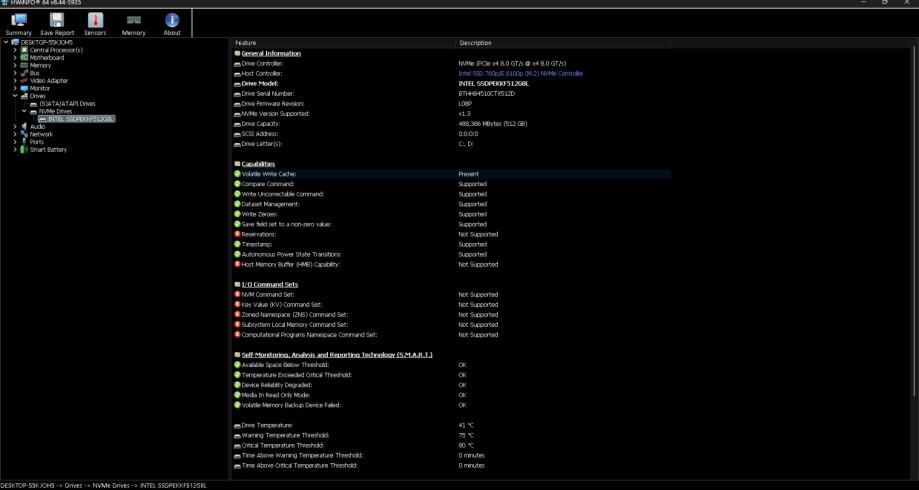Select the Video Adapter tree item
The height and width of the screenshot is (490, 919).
pos(49,80)
